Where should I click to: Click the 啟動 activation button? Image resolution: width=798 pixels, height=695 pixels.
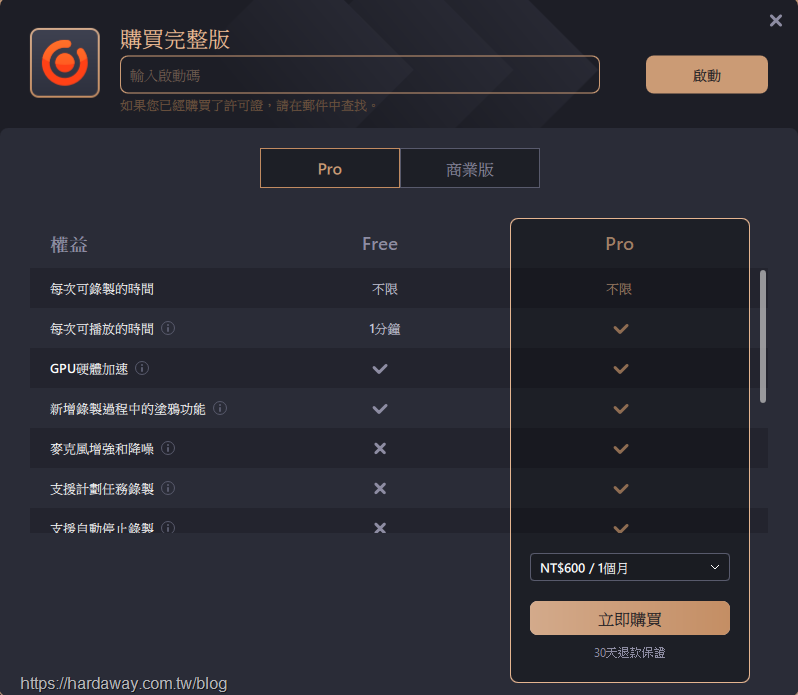[x=706, y=75]
